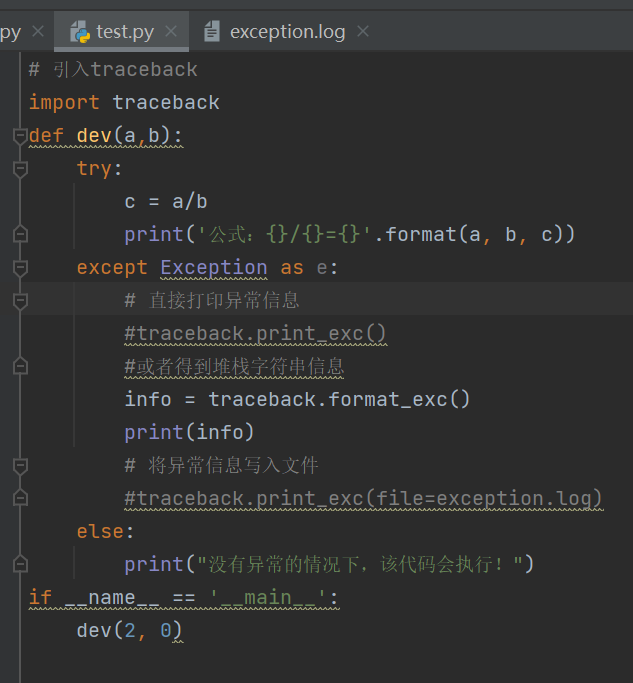Collapse the def dev(a,b) function fold

click(x=20, y=136)
